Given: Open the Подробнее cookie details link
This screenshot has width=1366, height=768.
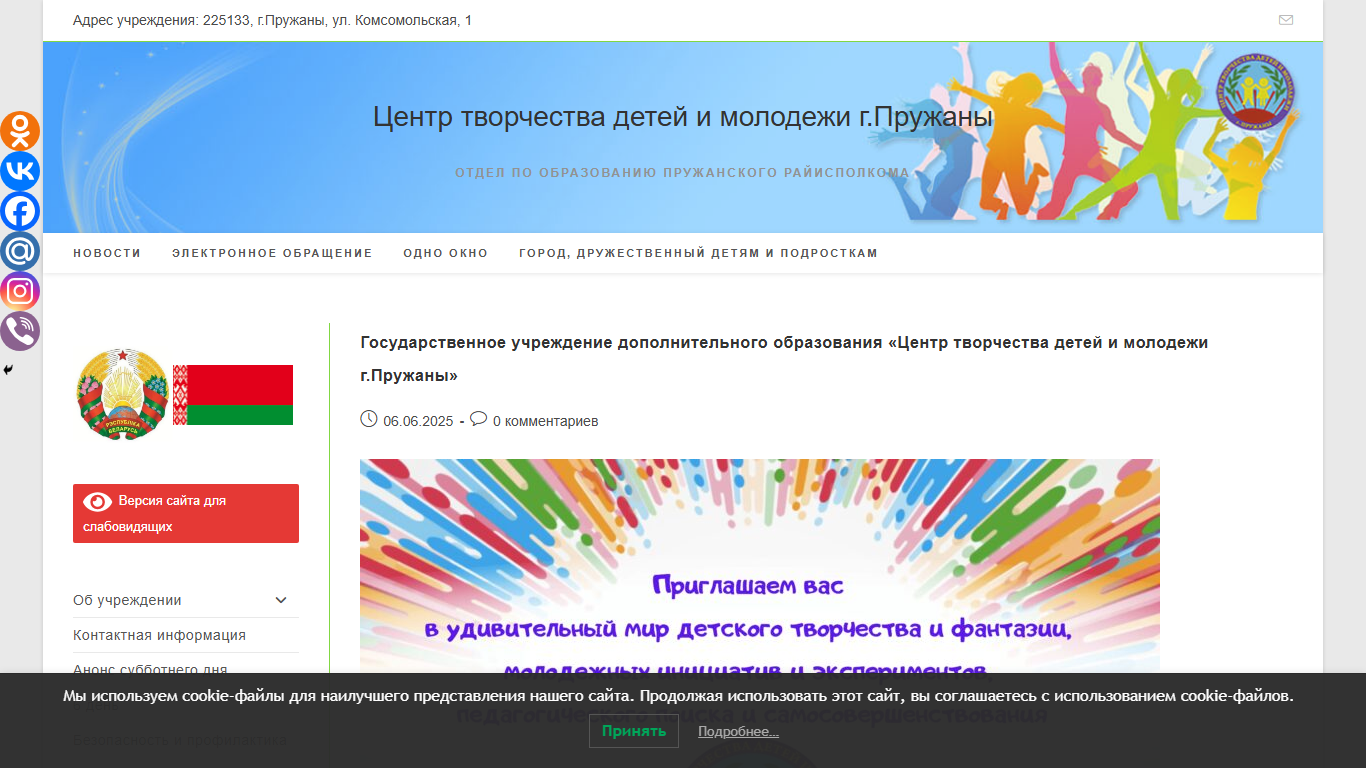Looking at the screenshot, I should click(738, 732).
